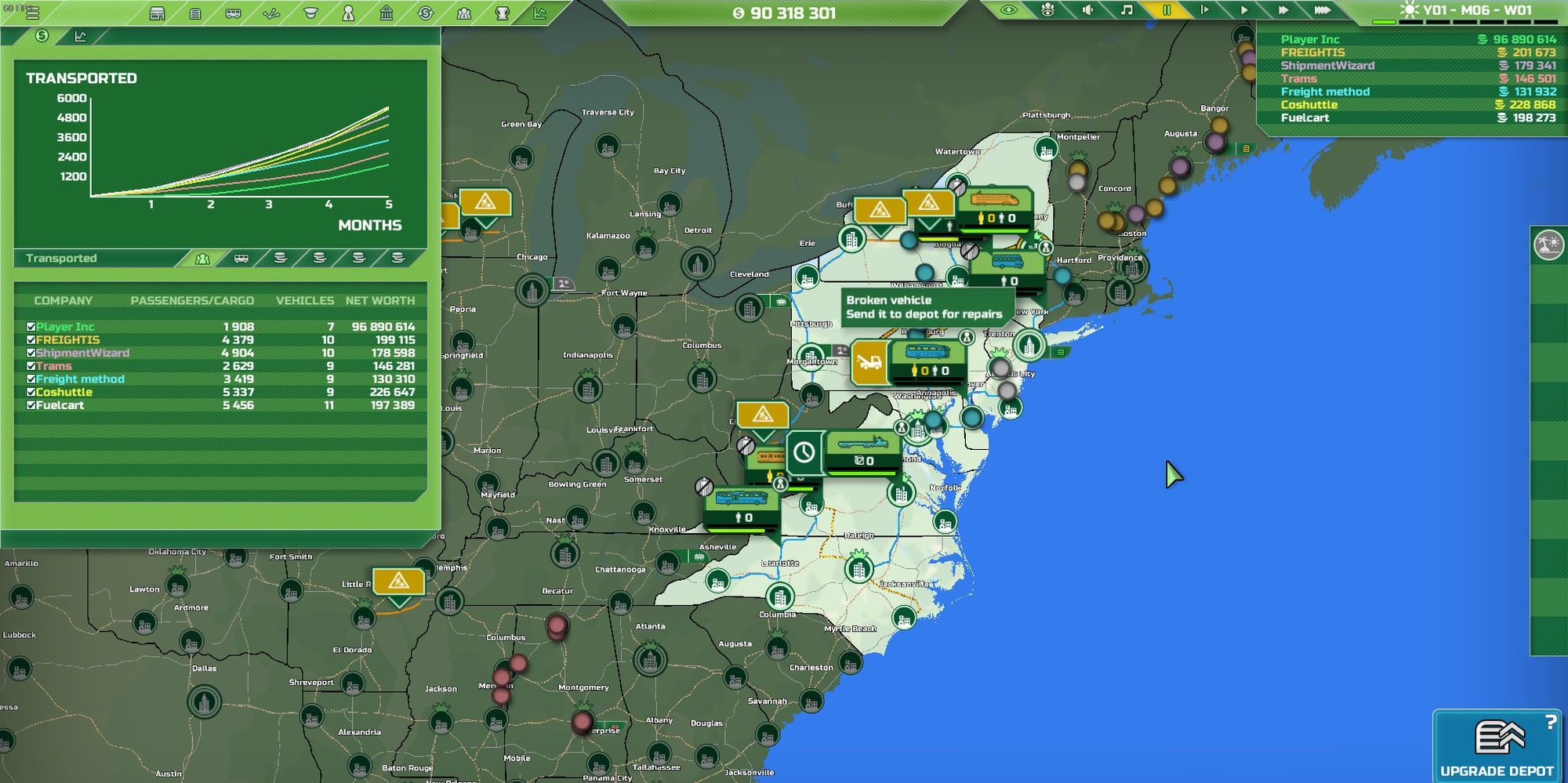Open the bank building icon in top toolbar
The height and width of the screenshot is (783, 1568).
tap(387, 13)
